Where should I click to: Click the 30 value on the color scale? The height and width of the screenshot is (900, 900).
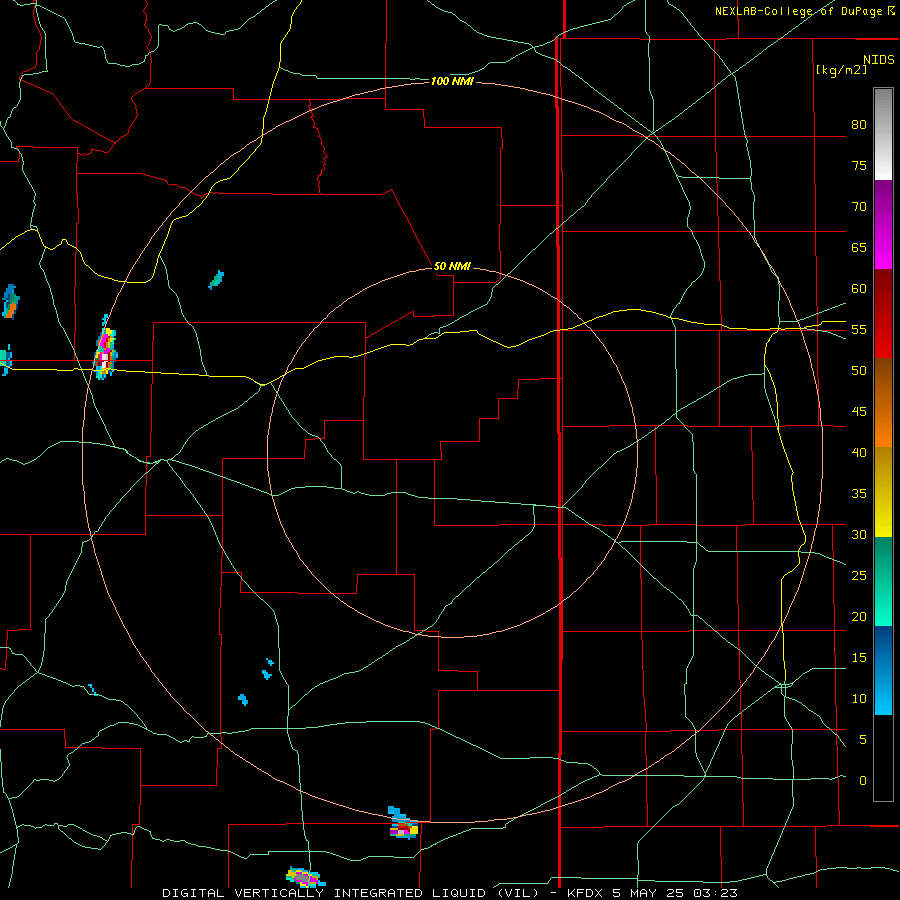(859, 534)
